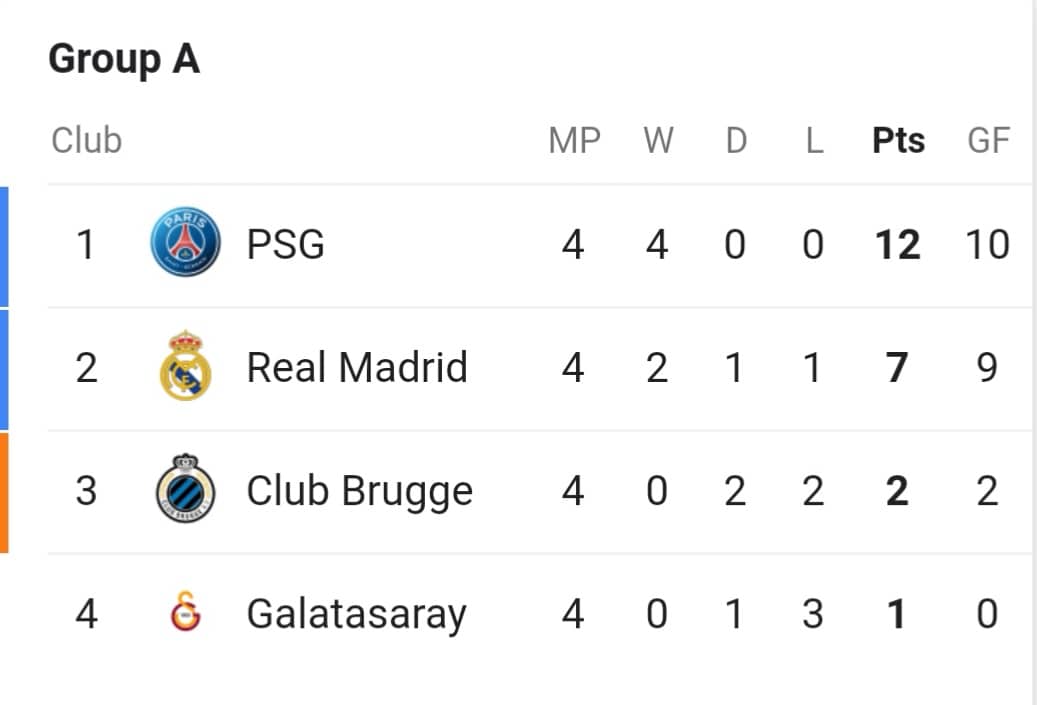Click the blue qualification bar beside PSG
Viewport: 1037px width, 705px height.
pyautogui.click(x=4, y=247)
